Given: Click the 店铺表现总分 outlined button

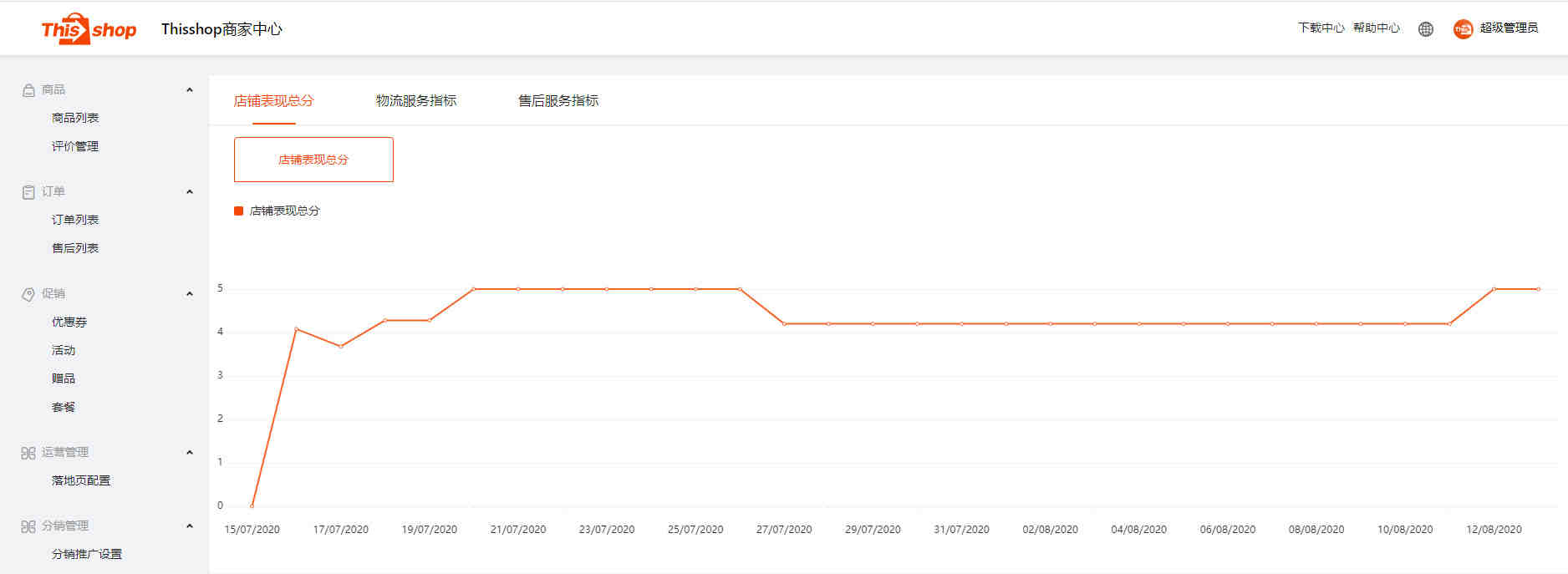Looking at the screenshot, I should 313,160.
